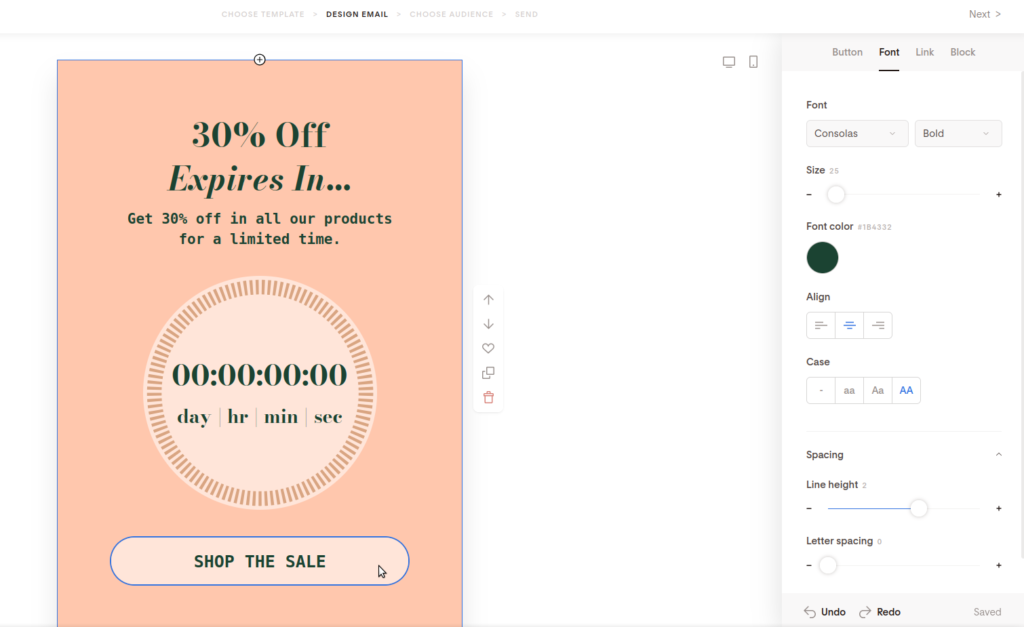This screenshot has width=1024, height=627.
Task: Decrease line height with minus
Action: click(809, 508)
